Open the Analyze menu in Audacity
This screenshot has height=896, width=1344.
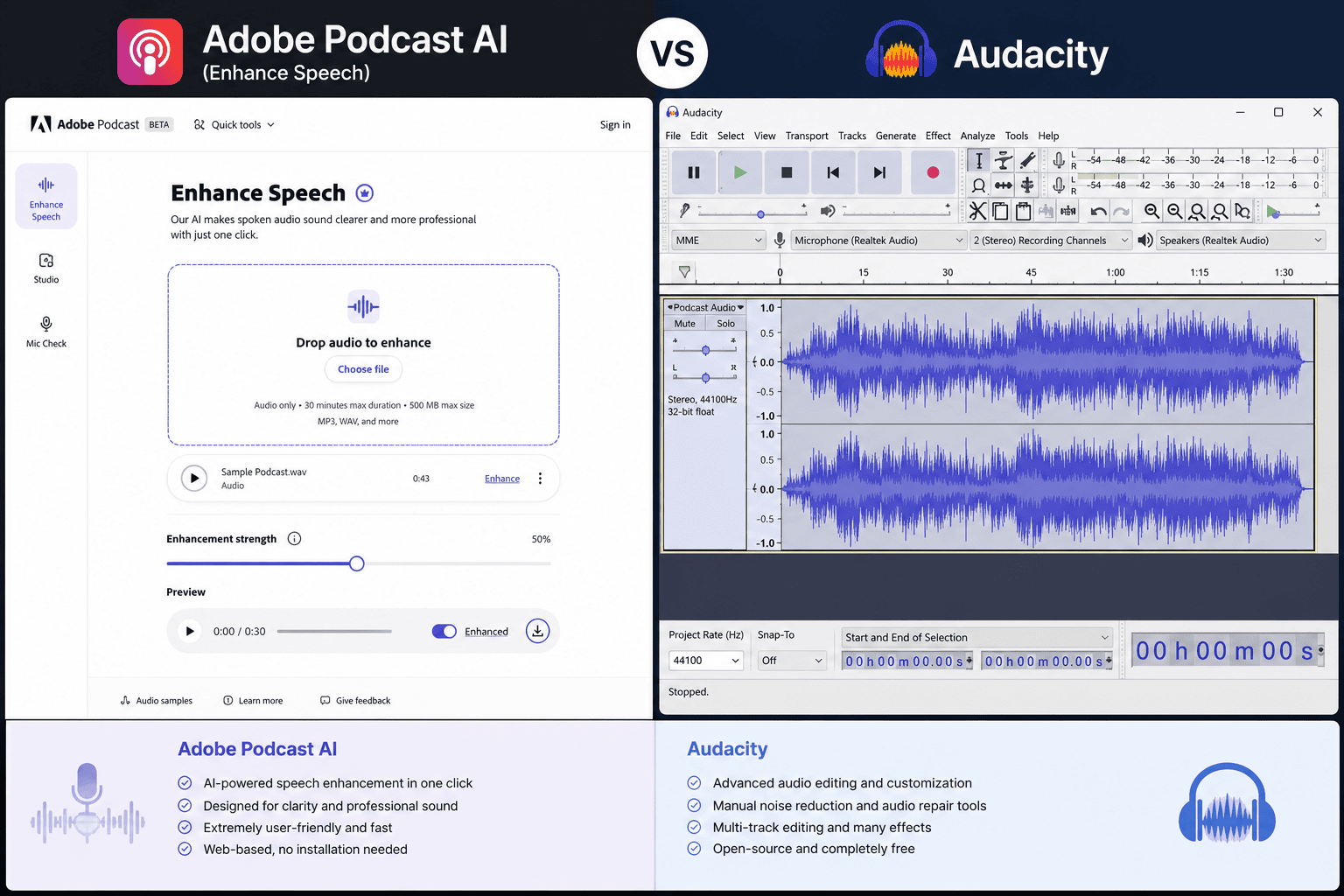(977, 136)
